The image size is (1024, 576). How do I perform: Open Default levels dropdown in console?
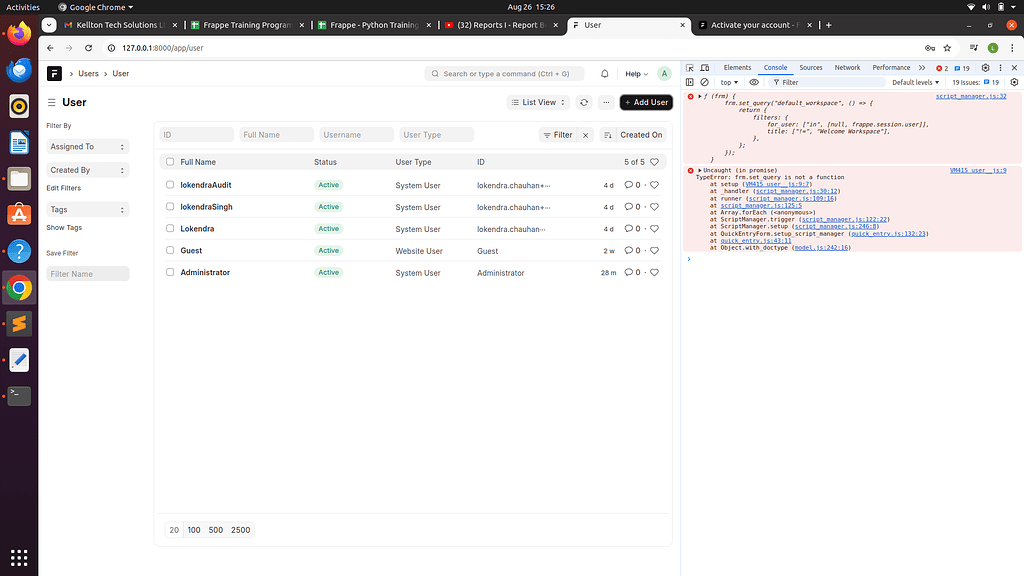pyautogui.click(x=915, y=82)
